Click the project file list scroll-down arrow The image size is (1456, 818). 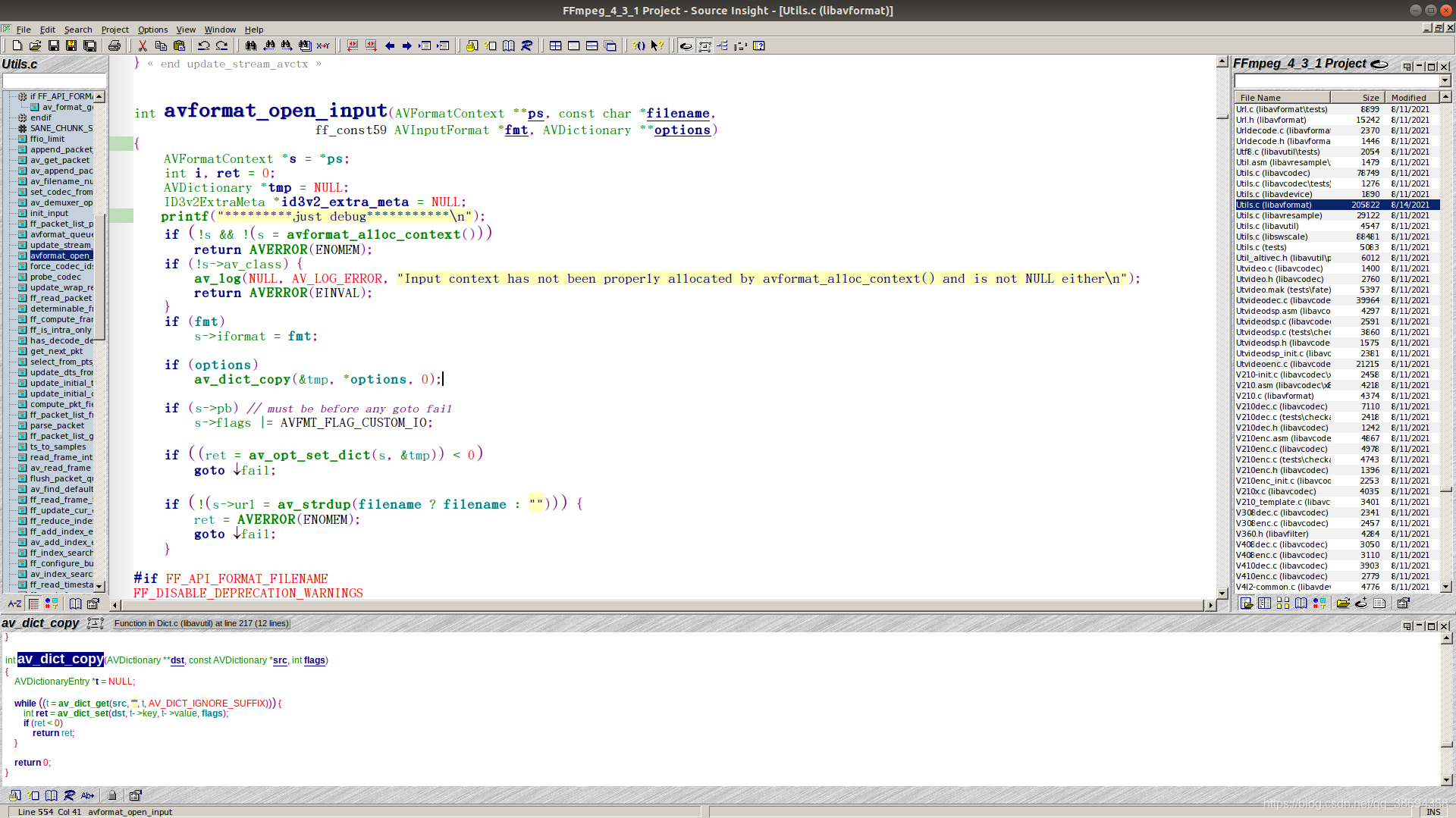click(x=1445, y=586)
